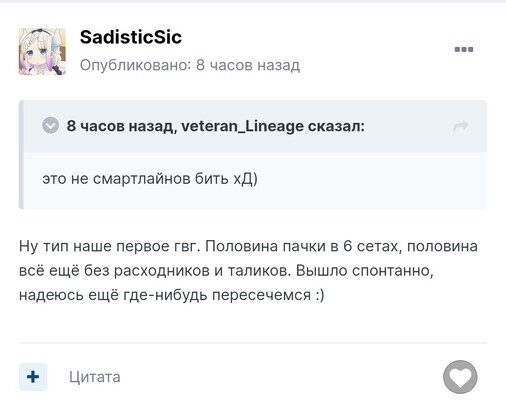Screen dimensions: 506x400
Task: Open the post options three-dots menu
Action: (464, 49)
